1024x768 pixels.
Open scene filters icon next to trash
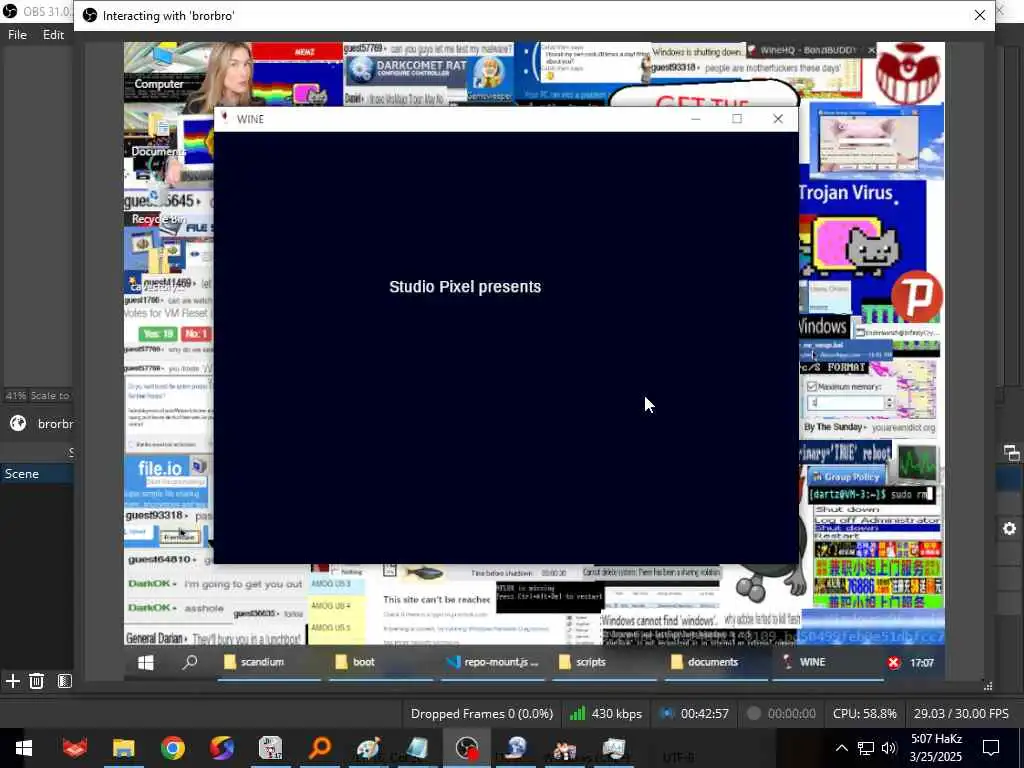pyautogui.click(x=64, y=681)
